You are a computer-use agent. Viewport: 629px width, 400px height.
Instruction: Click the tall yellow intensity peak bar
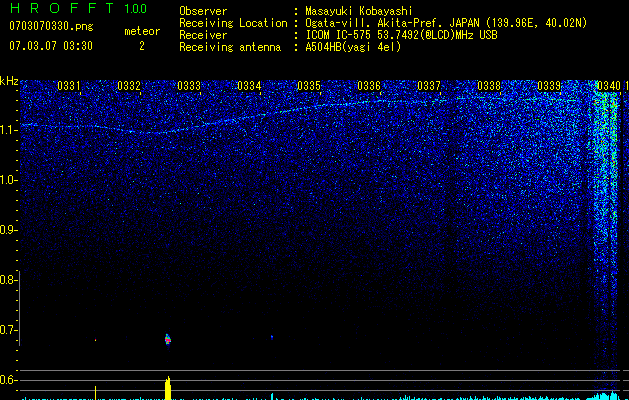168,388
